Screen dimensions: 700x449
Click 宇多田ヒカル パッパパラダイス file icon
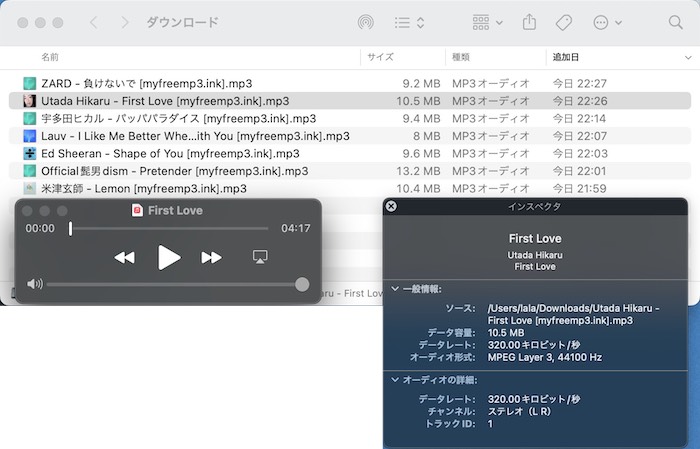(29, 118)
